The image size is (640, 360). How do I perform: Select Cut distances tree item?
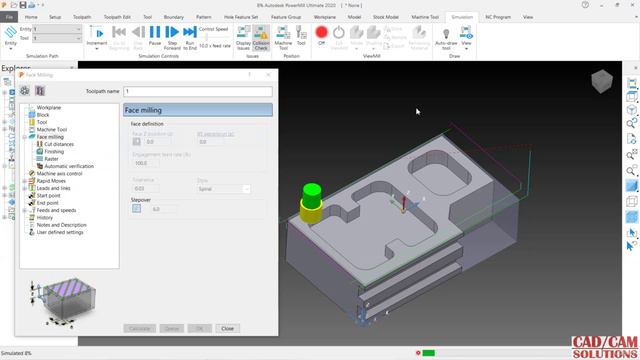pyautogui.click(x=59, y=144)
